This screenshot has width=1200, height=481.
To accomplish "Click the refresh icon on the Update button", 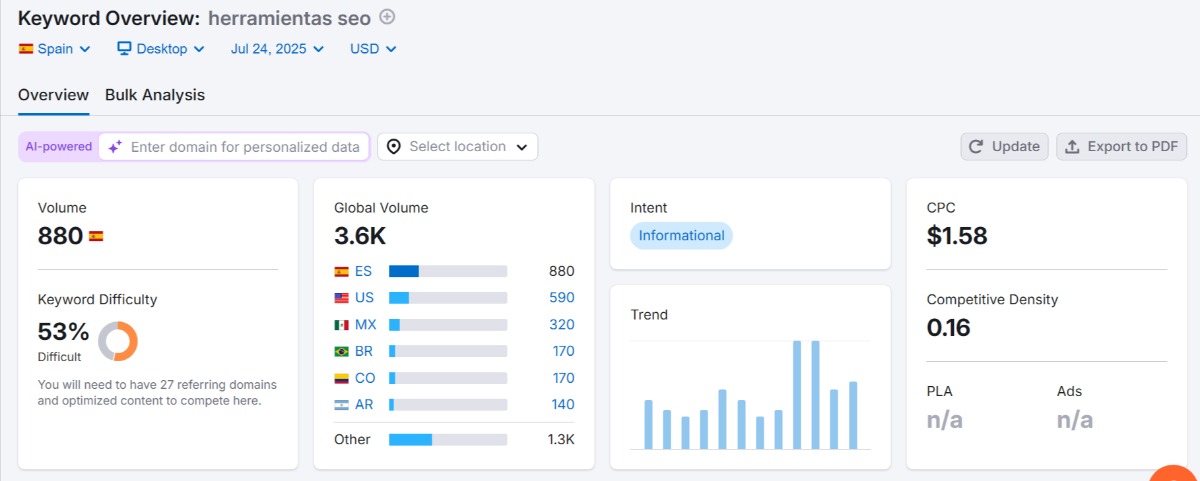I will click(977, 147).
